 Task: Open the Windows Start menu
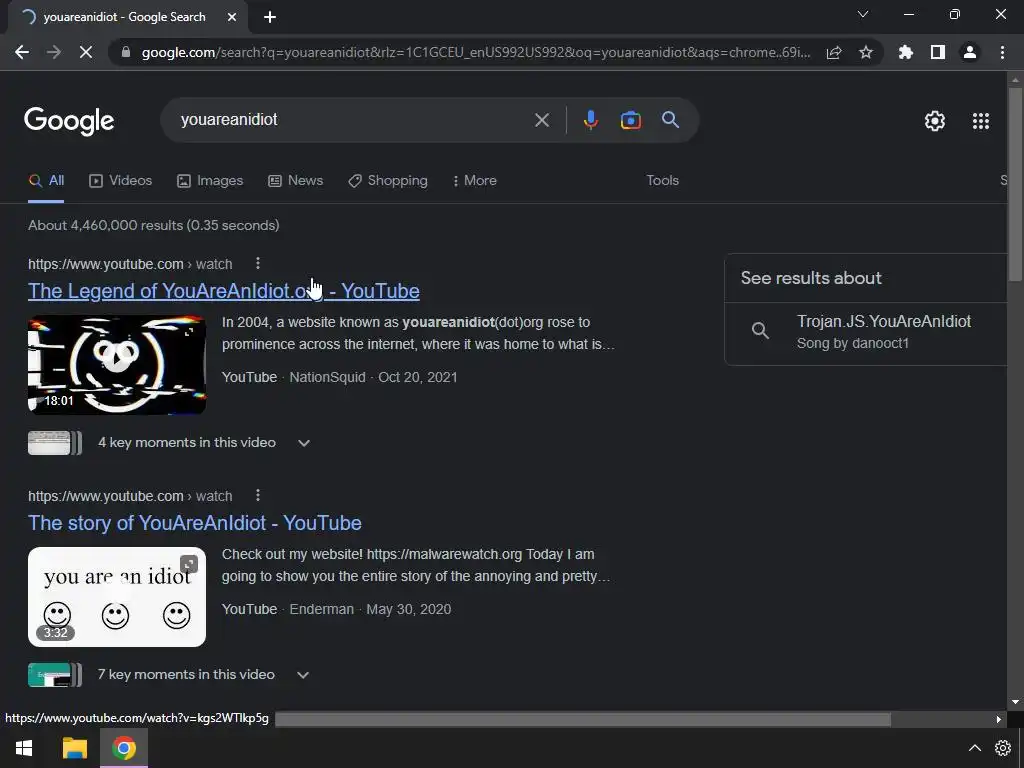pos(24,748)
